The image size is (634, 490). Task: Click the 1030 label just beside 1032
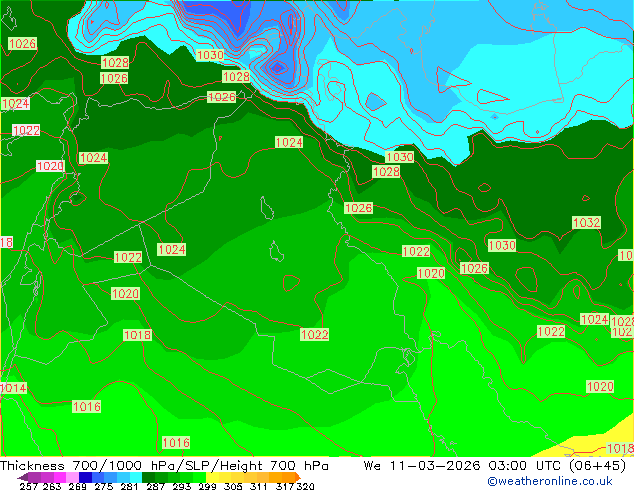click(502, 245)
